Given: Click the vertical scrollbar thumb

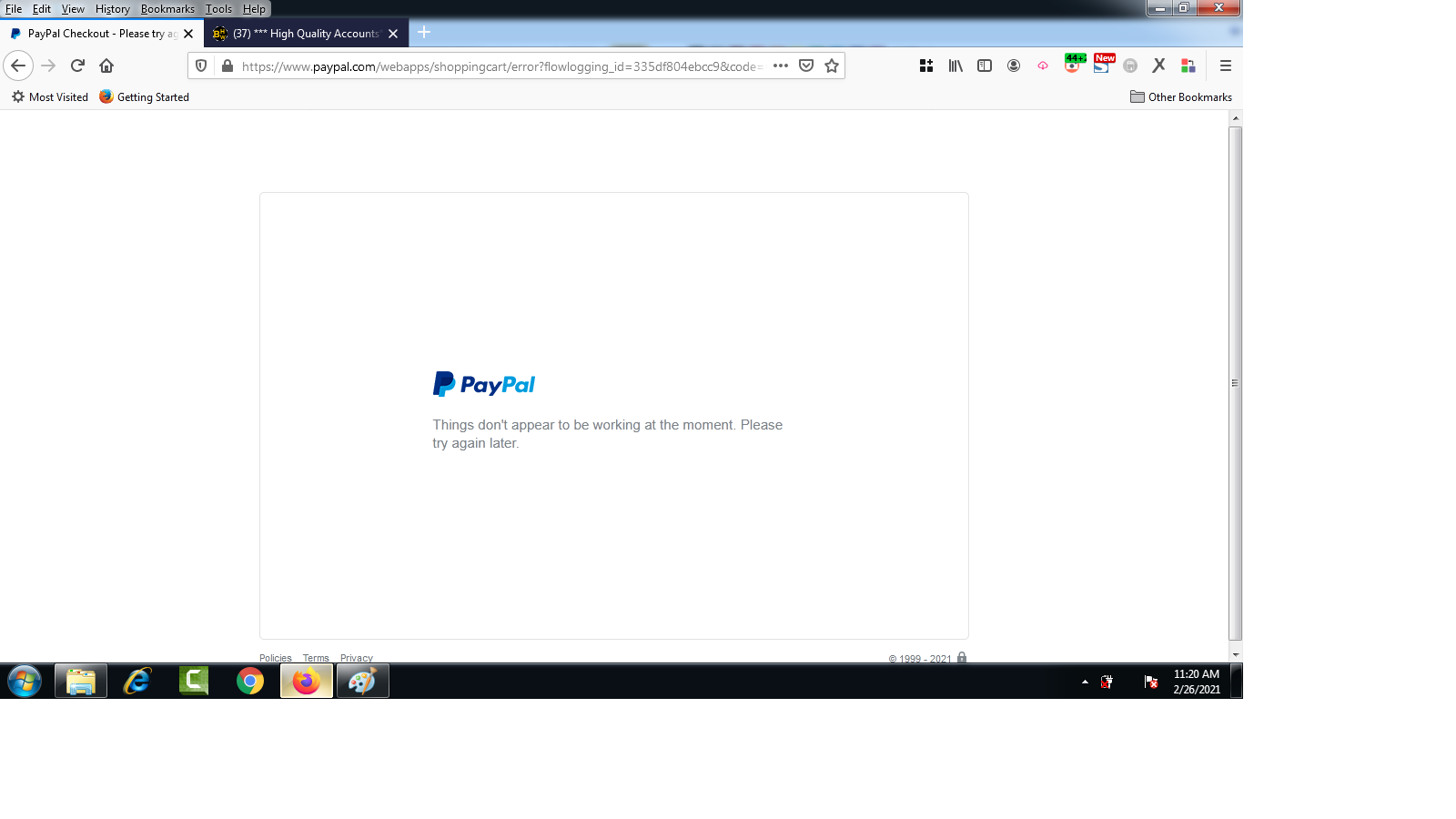Looking at the screenshot, I should [1235, 383].
